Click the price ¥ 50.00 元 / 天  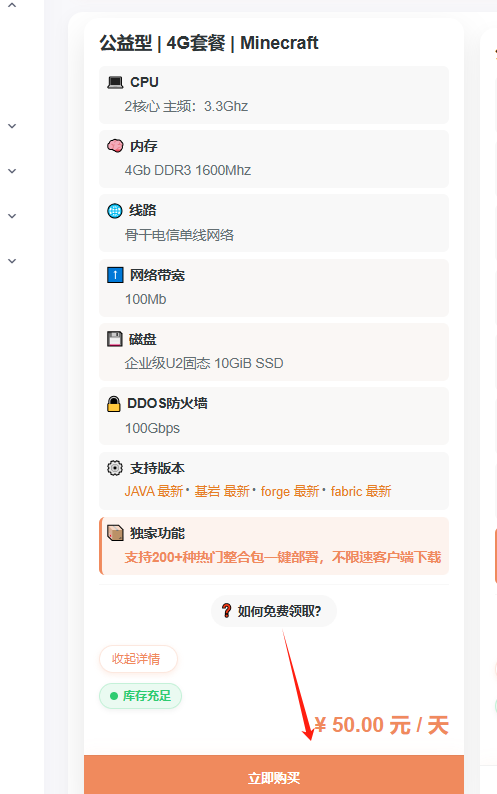click(x=381, y=725)
